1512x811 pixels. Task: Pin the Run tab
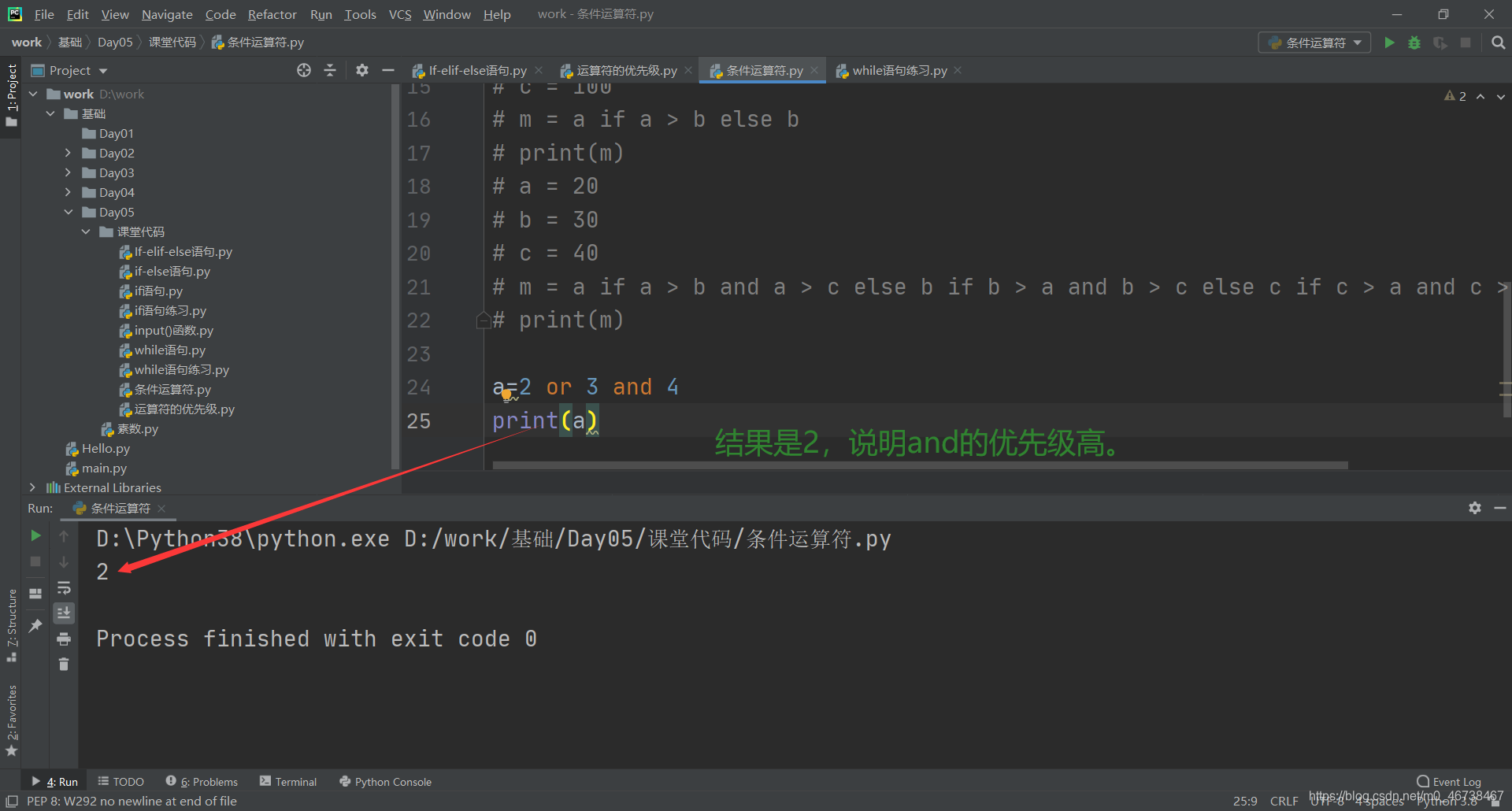click(35, 625)
